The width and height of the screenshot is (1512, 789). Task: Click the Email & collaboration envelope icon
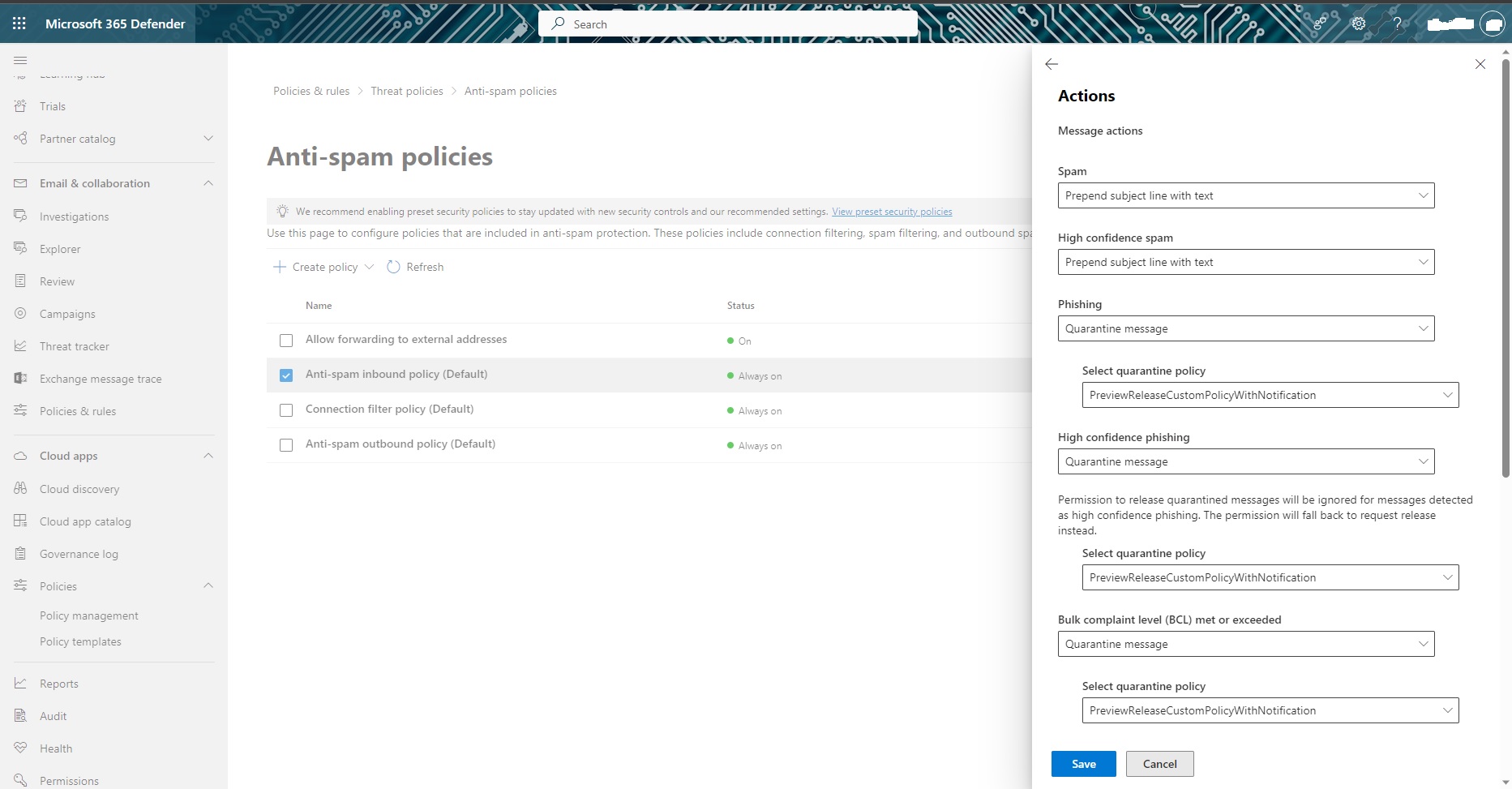click(x=20, y=183)
